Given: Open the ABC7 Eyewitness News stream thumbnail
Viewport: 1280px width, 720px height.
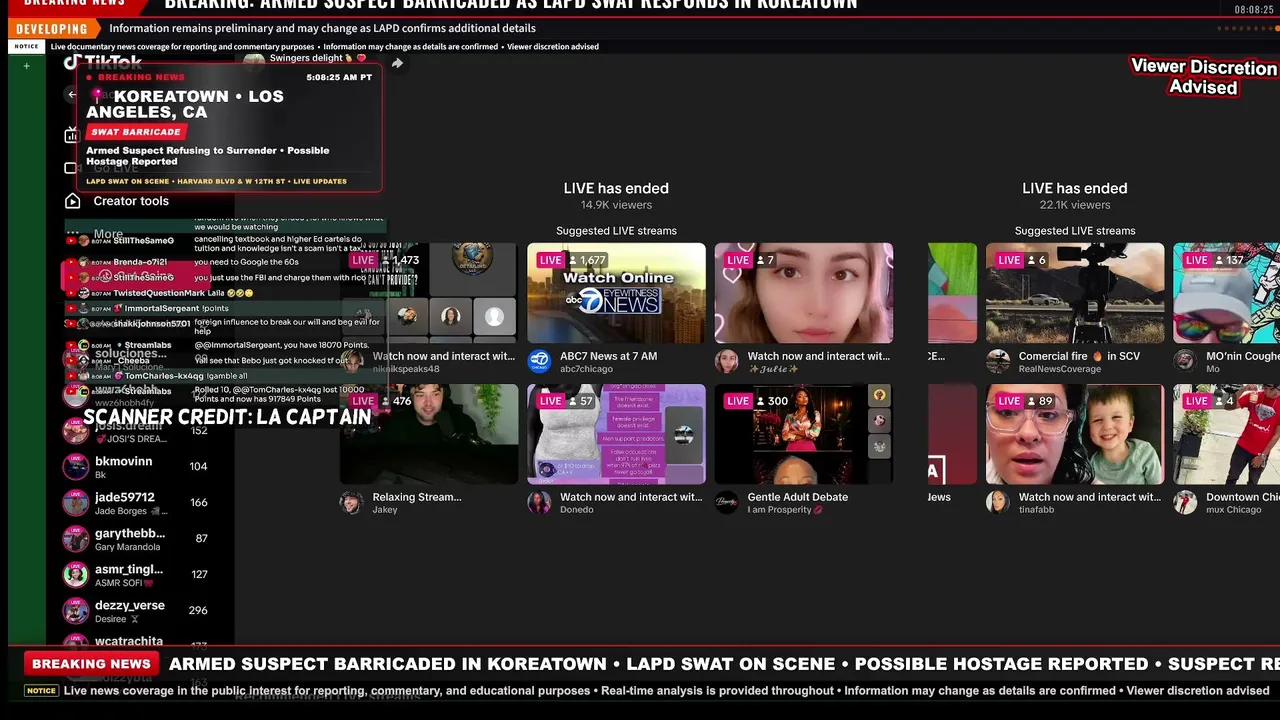Looking at the screenshot, I should (x=617, y=293).
